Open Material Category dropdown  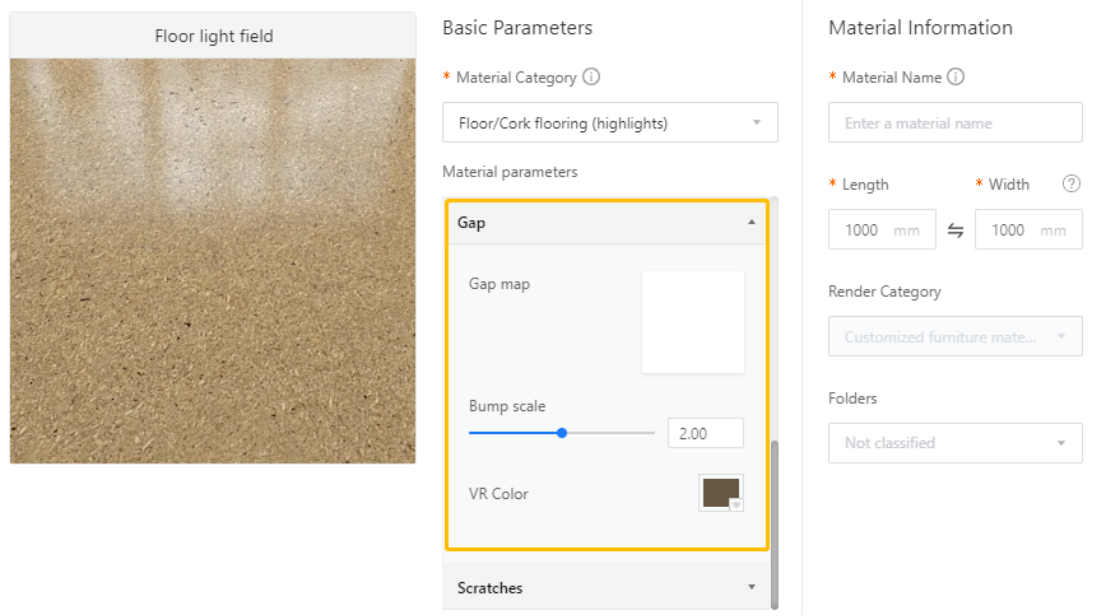coord(610,123)
